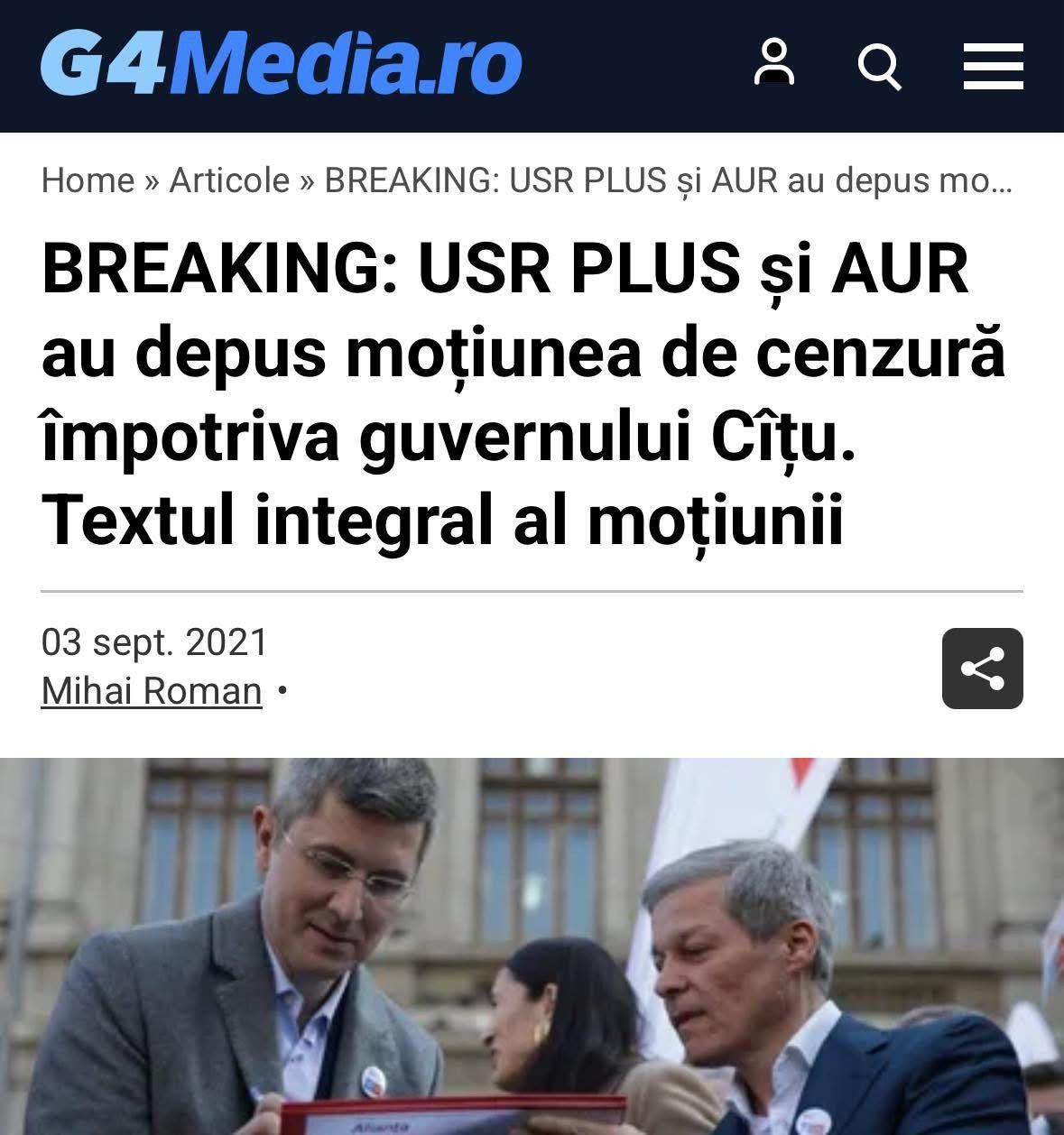Open the user account profile icon
The width and height of the screenshot is (1064, 1135).
click(x=774, y=62)
